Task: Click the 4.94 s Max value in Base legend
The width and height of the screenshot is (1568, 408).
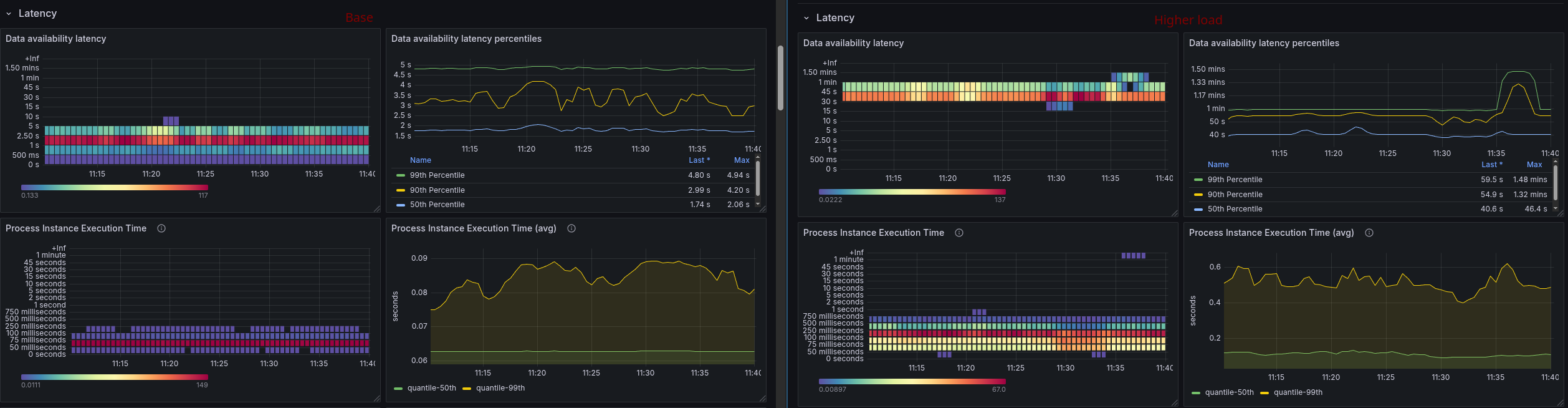Action: point(738,175)
